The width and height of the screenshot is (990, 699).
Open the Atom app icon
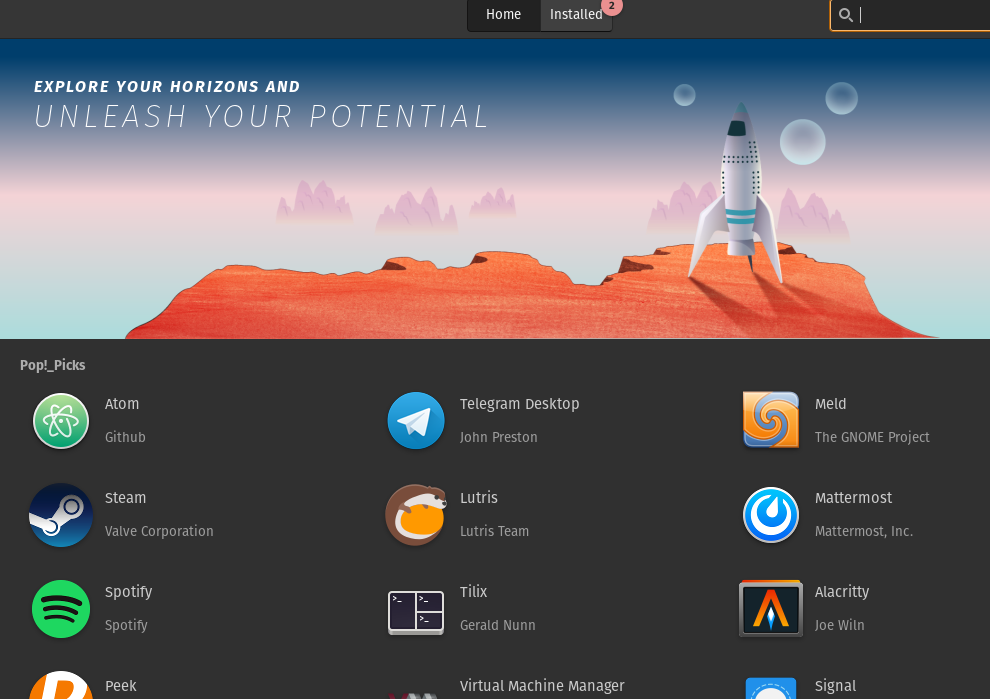(61, 421)
